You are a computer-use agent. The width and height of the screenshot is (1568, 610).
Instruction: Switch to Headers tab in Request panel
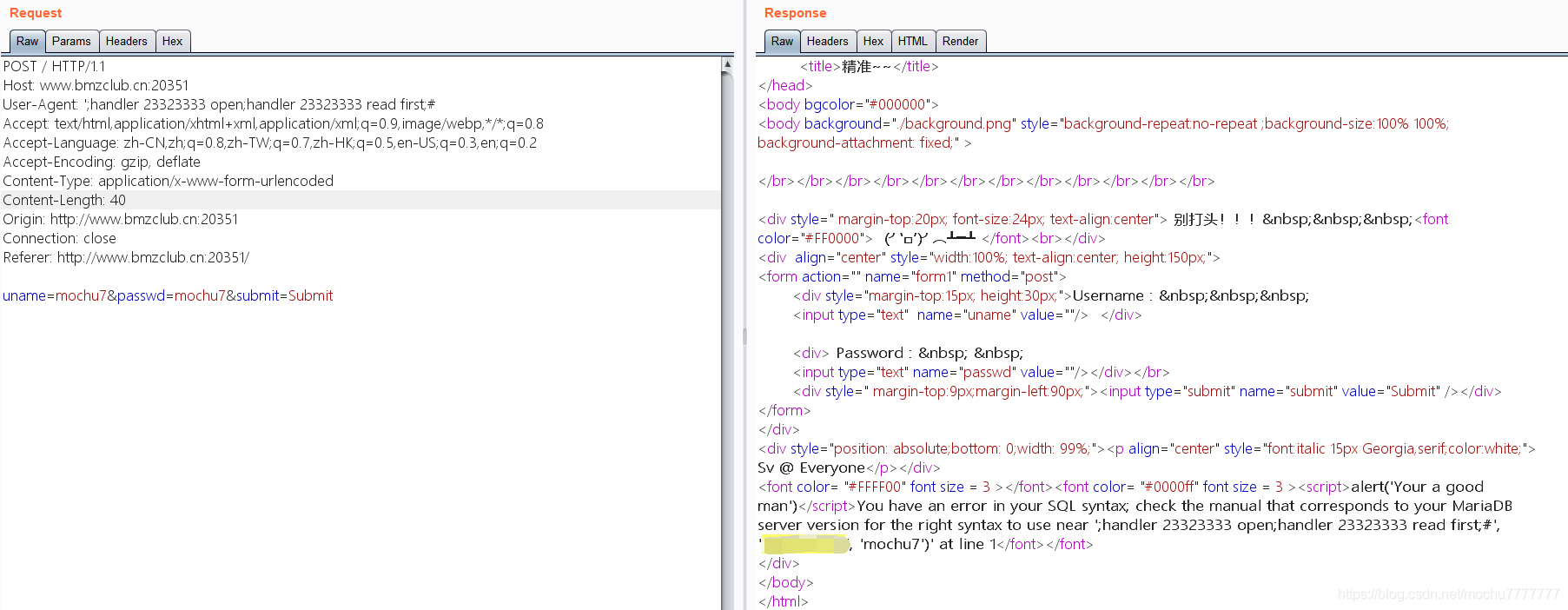click(127, 41)
